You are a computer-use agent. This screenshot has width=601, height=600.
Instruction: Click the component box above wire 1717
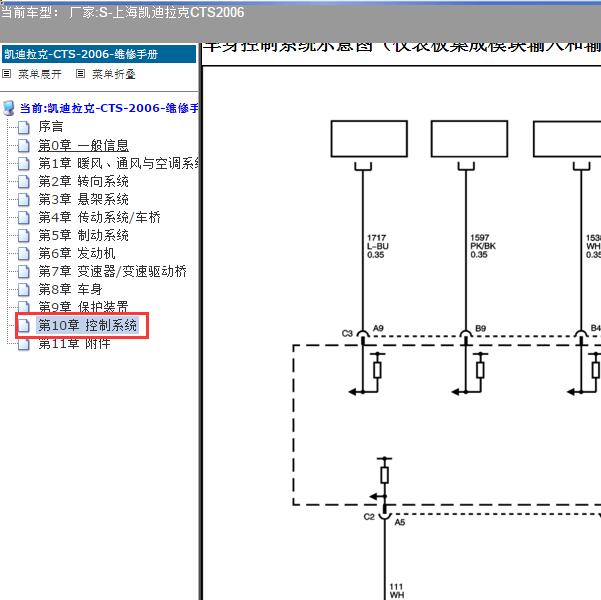coord(369,139)
